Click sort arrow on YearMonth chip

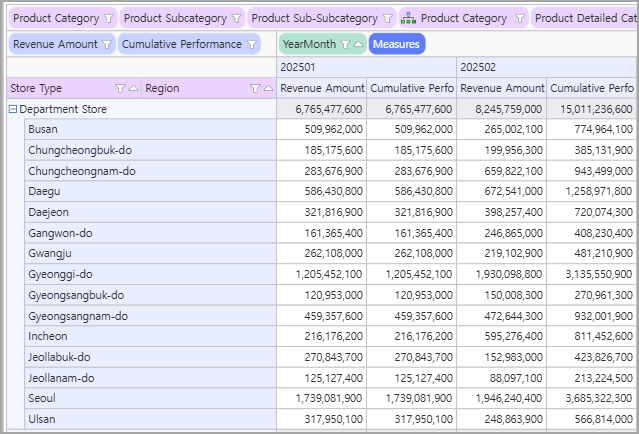(358, 44)
